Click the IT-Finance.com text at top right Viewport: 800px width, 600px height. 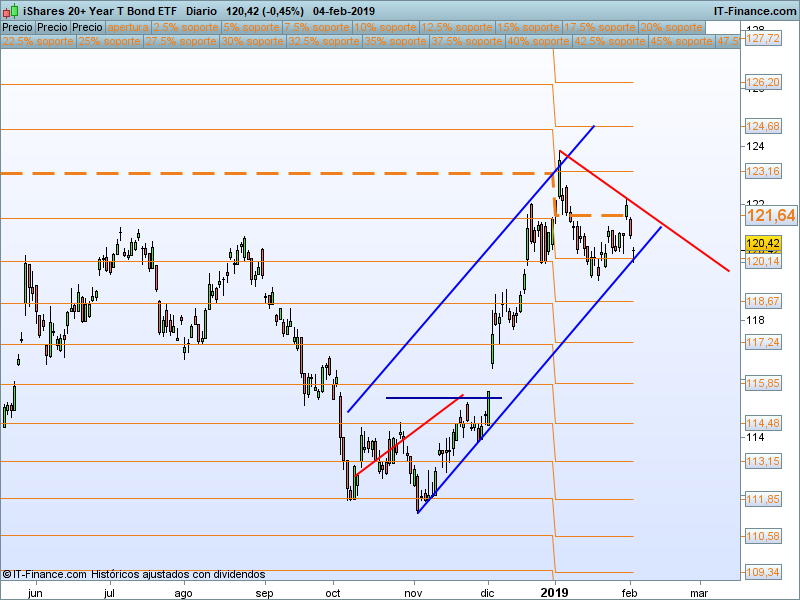pyautogui.click(x=755, y=11)
